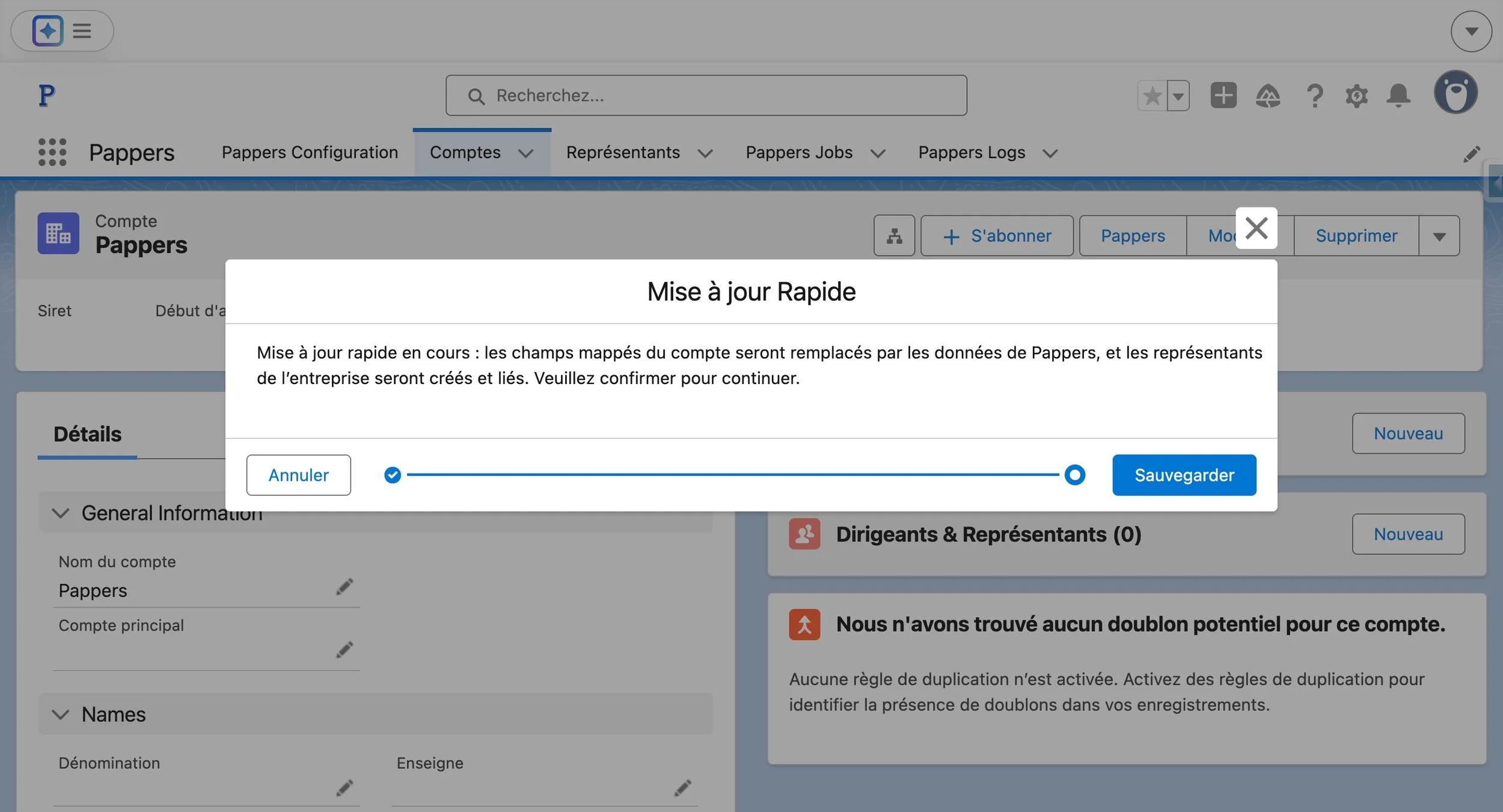The height and width of the screenshot is (812, 1503).
Task: Open Trailhead guidance center icon
Action: (1268, 96)
